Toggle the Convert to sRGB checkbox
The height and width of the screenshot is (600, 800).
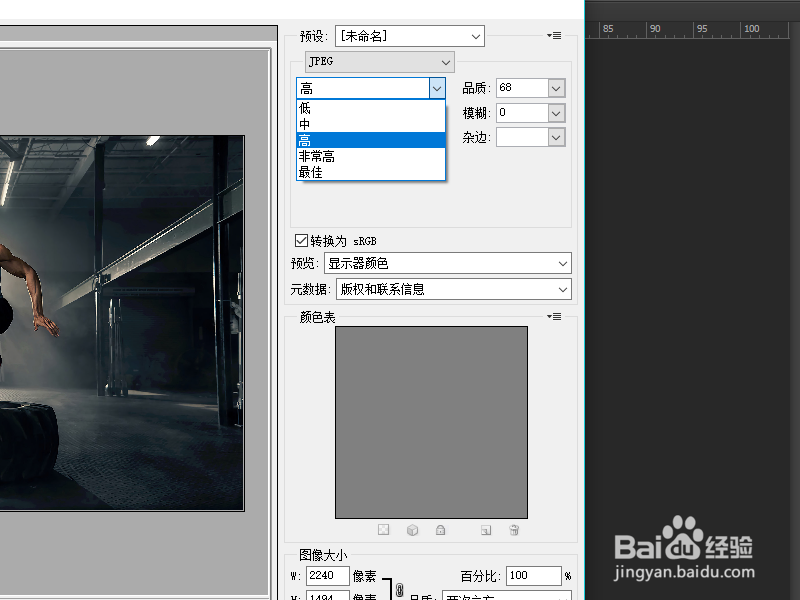pos(301,240)
